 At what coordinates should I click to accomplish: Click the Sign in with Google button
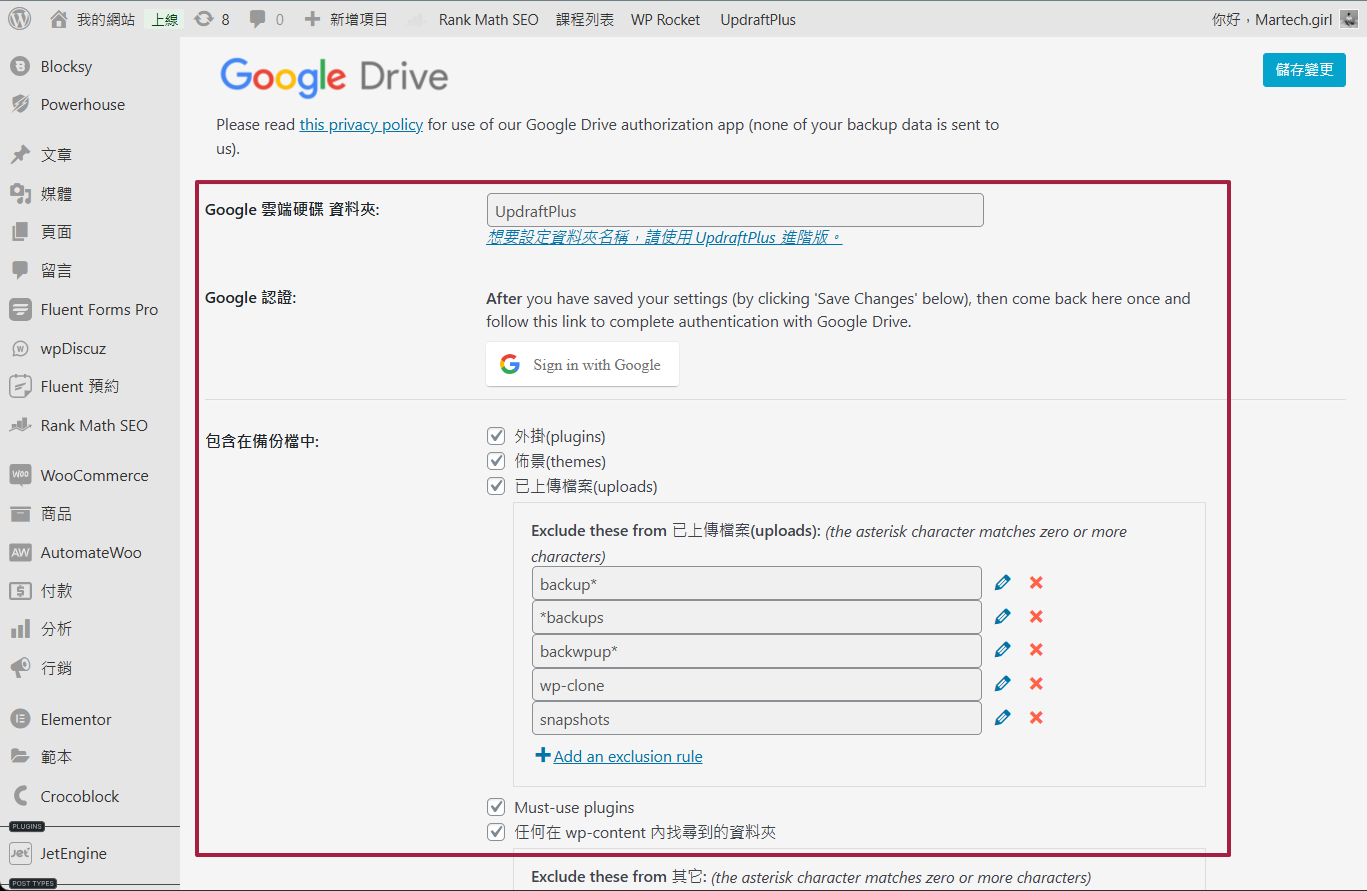tap(582, 364)
